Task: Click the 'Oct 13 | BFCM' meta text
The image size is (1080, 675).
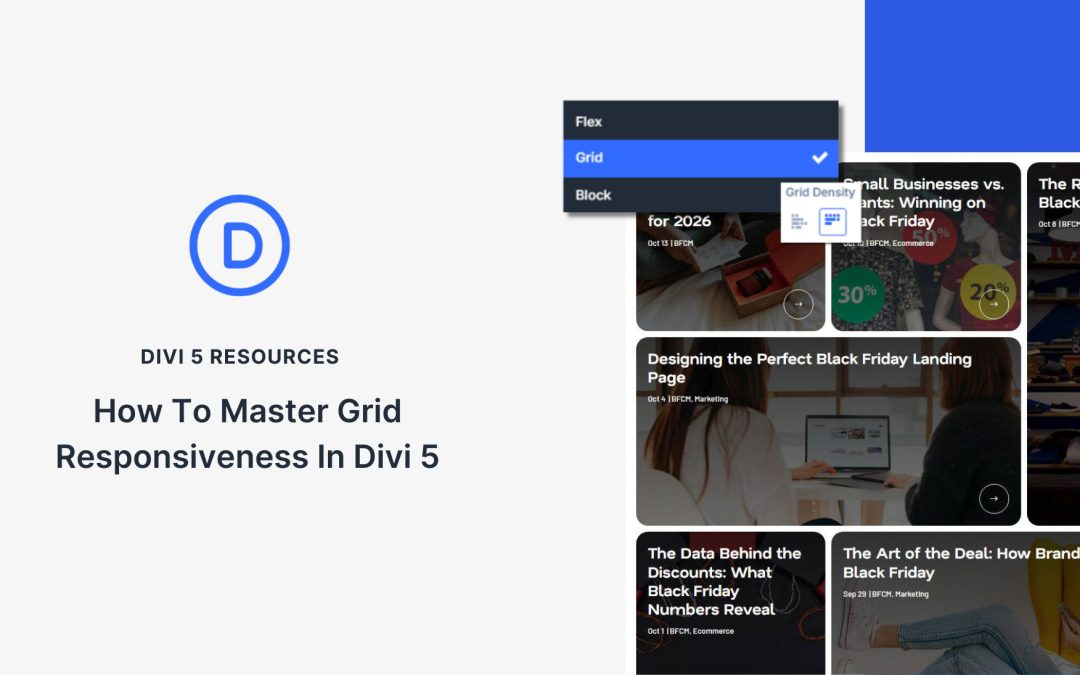Action: (x=670, y=243)
